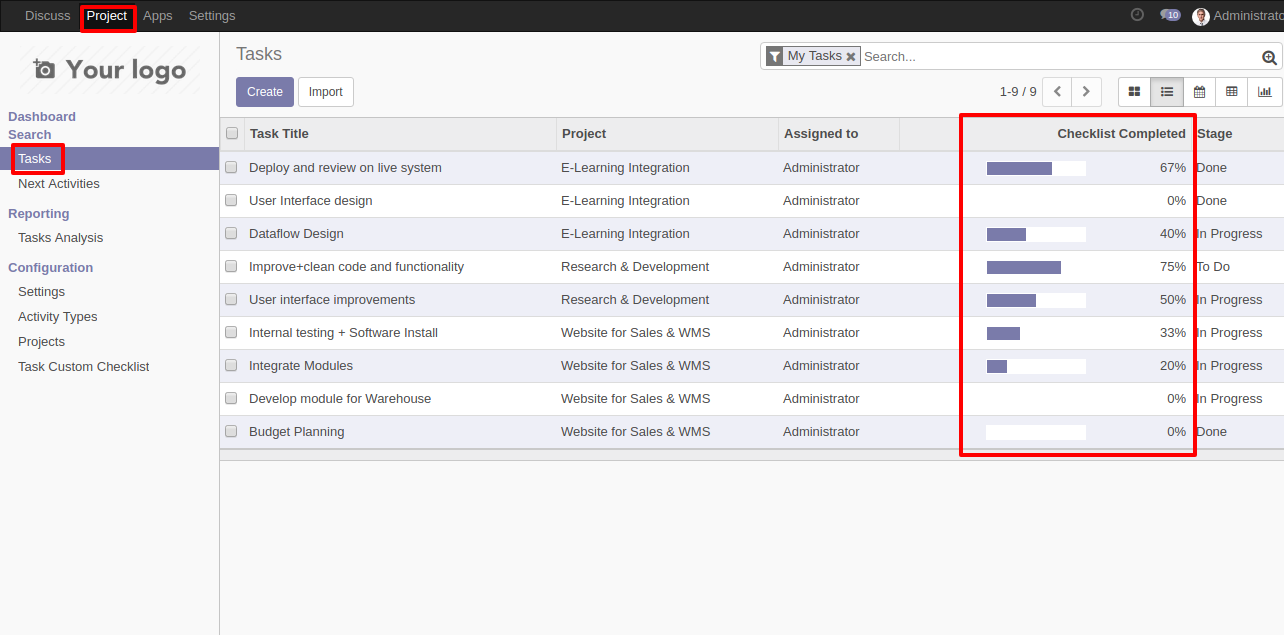The width and height of the screenshot is (1284, 635).
Task: Open the Discuss menu
Action: (48, 16)
